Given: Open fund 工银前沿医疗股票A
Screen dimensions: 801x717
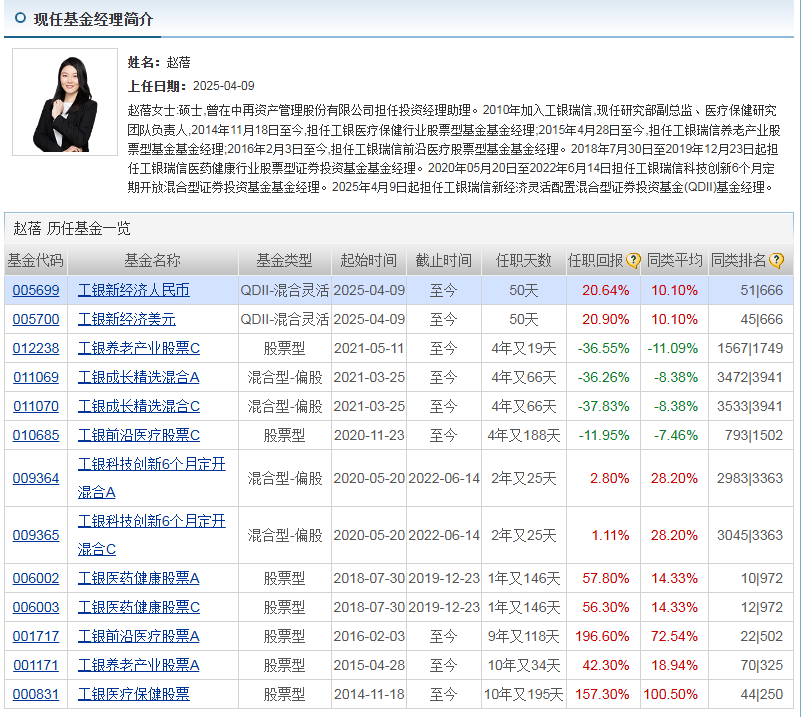Looking at the screenshot, I should point(138,636).
